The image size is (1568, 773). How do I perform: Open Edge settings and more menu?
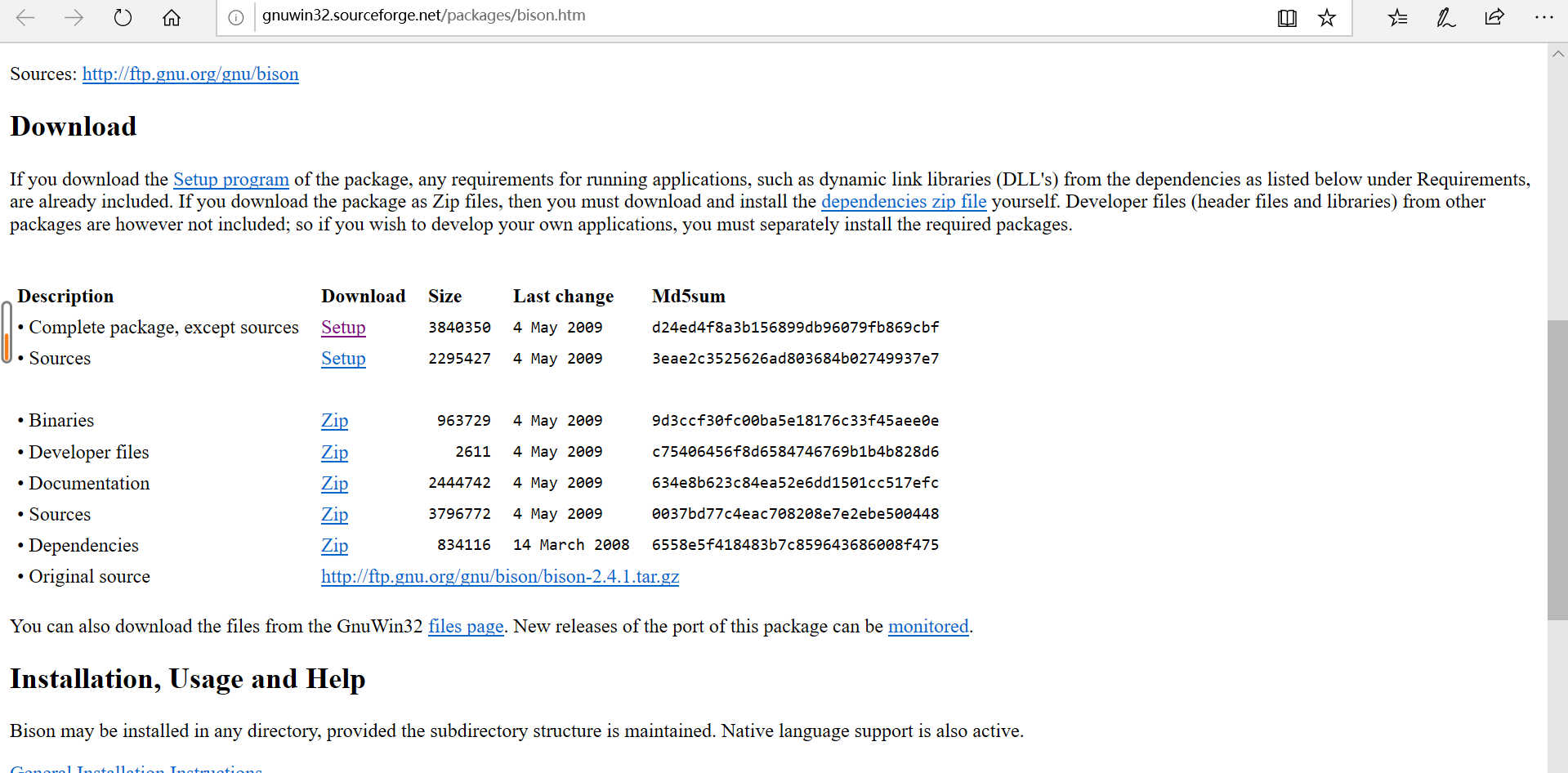(x=1543, y=17)
